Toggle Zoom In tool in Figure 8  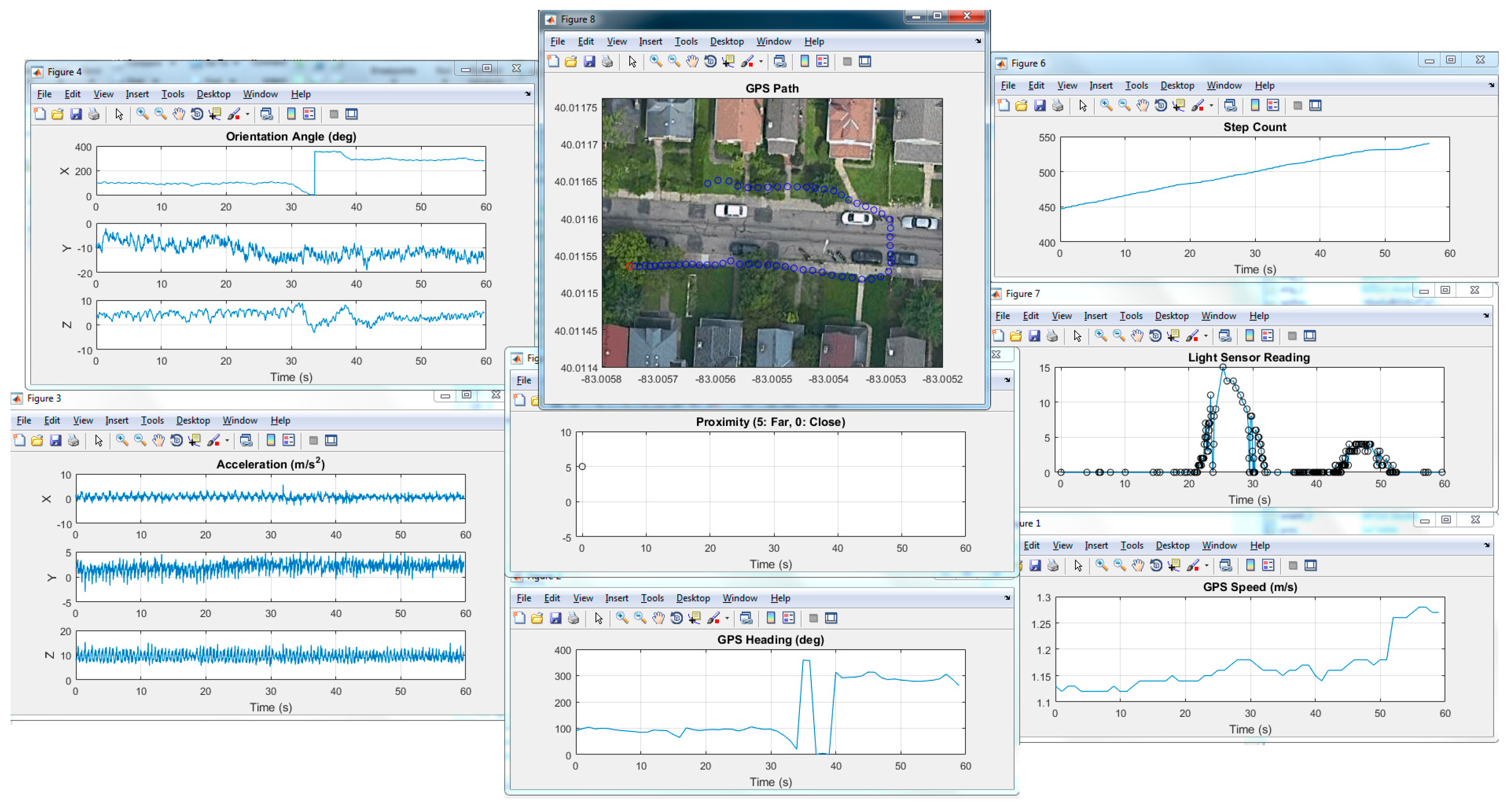(656, 61)
